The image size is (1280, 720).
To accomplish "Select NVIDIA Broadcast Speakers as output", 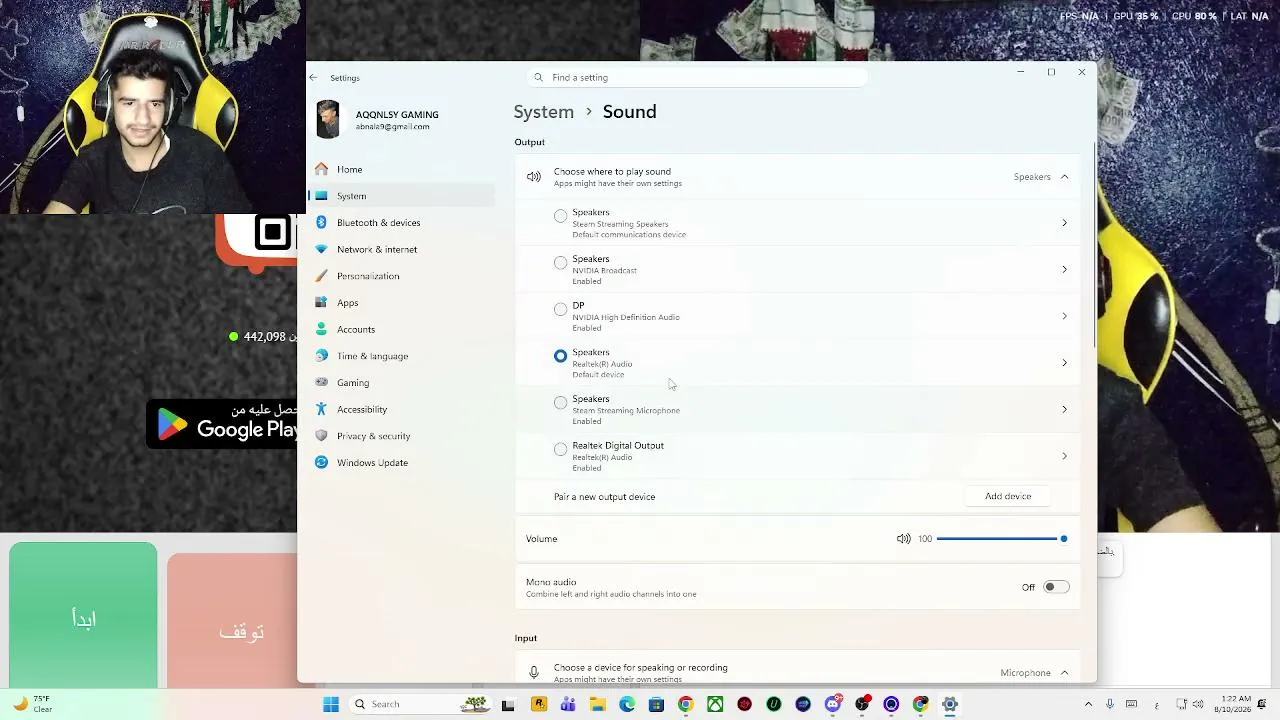I will [x=560, y=263].
